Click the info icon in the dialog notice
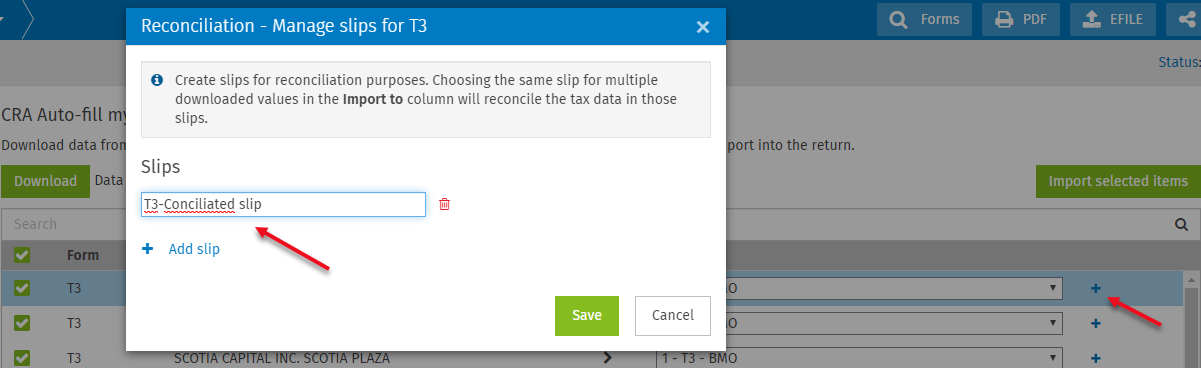Viewport: 1201px width, 368px height. 157,79
